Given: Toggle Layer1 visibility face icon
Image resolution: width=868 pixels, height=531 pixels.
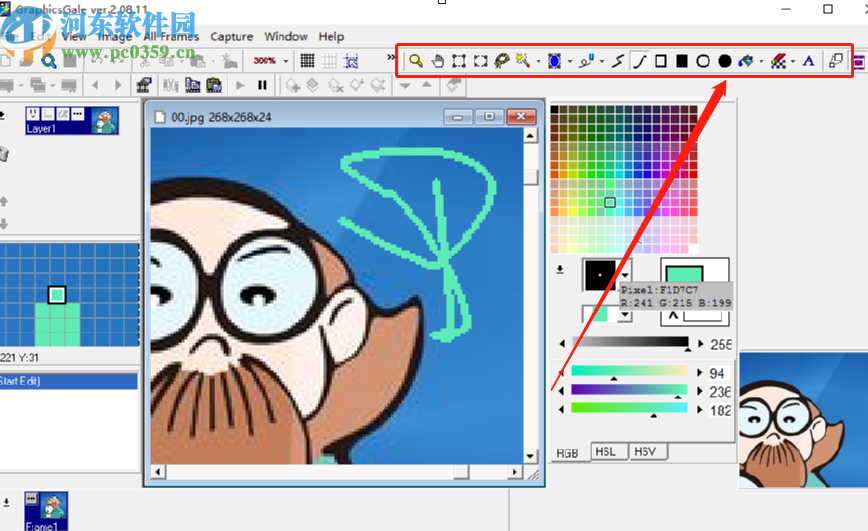Looking at the screenshot, I should [33, 113].
